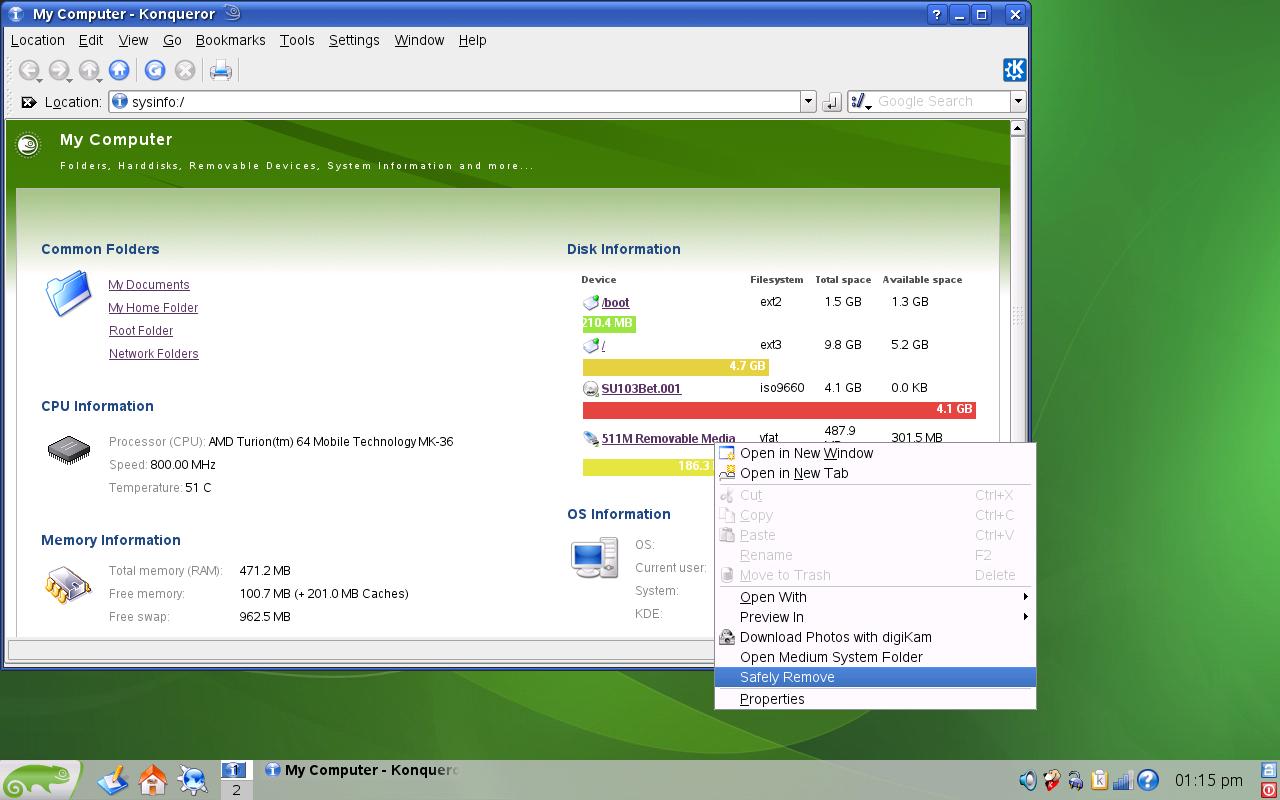Click the green 210.4 MB usage bar
The image size is (1280, 800).
point(609,323)
